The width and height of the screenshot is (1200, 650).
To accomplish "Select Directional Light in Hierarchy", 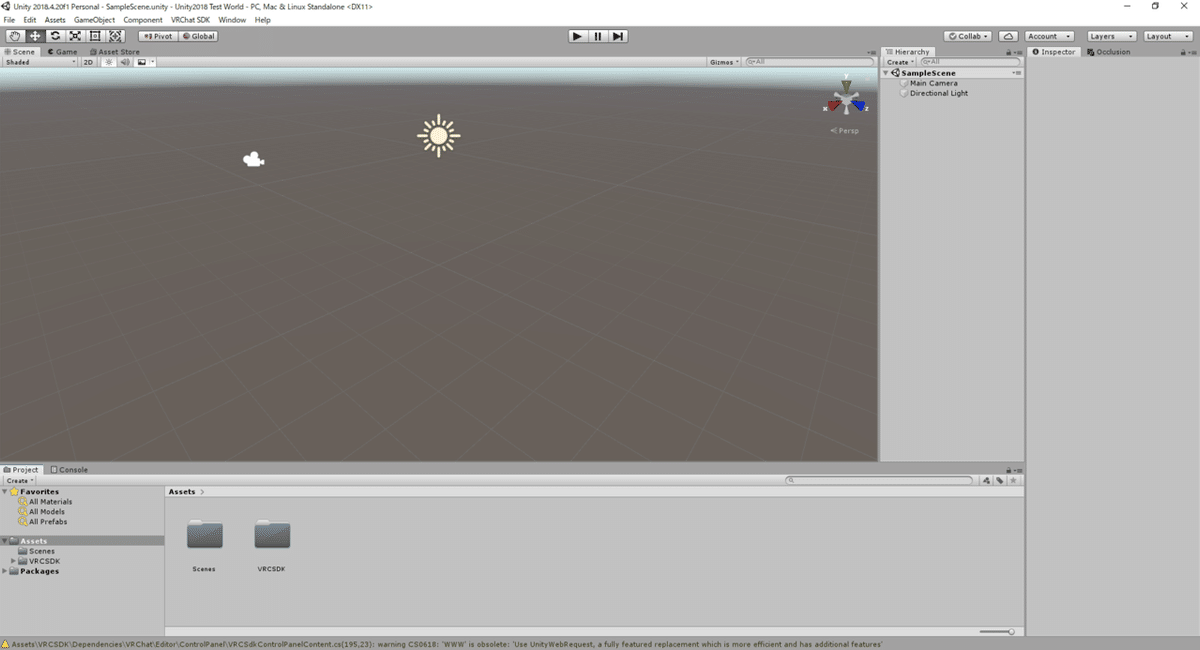I will 938,93.
